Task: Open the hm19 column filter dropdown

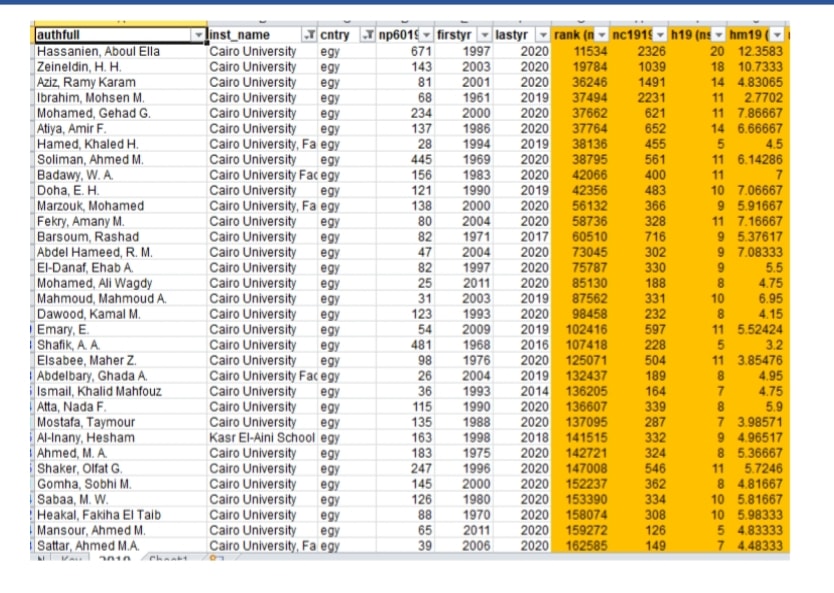Action: 777,35
